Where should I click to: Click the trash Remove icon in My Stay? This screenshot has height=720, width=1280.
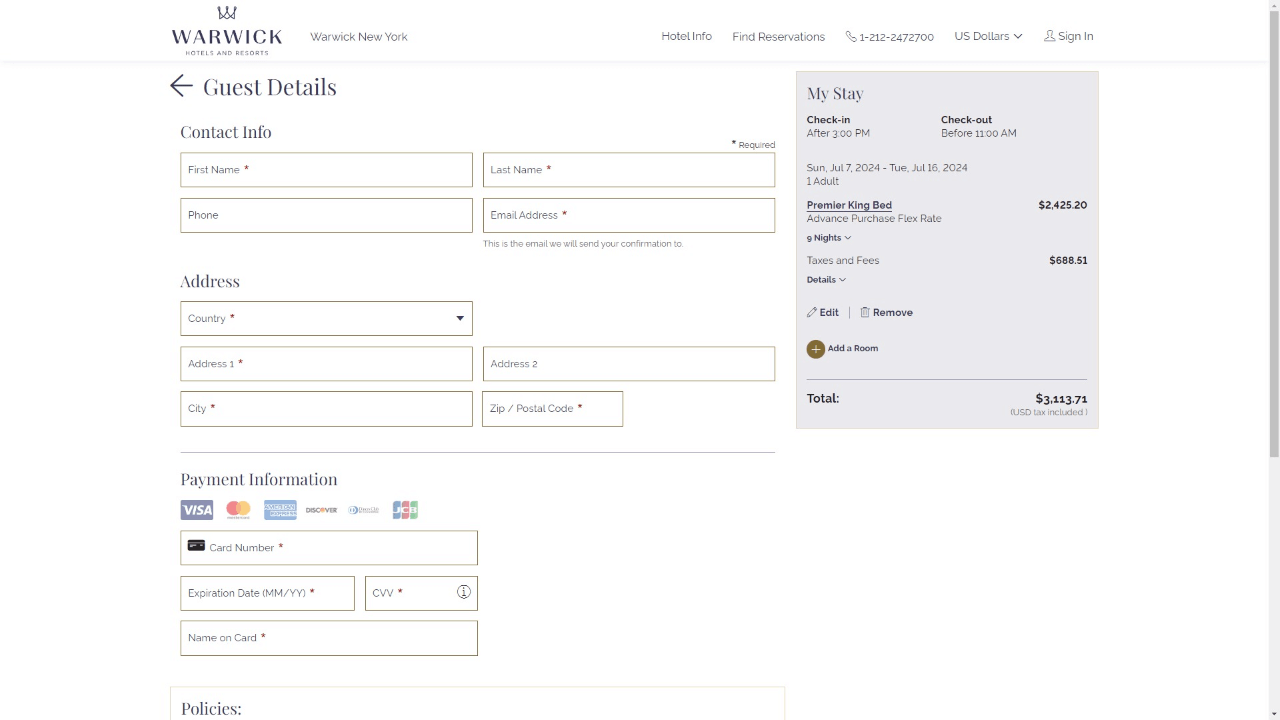(865, 313)
